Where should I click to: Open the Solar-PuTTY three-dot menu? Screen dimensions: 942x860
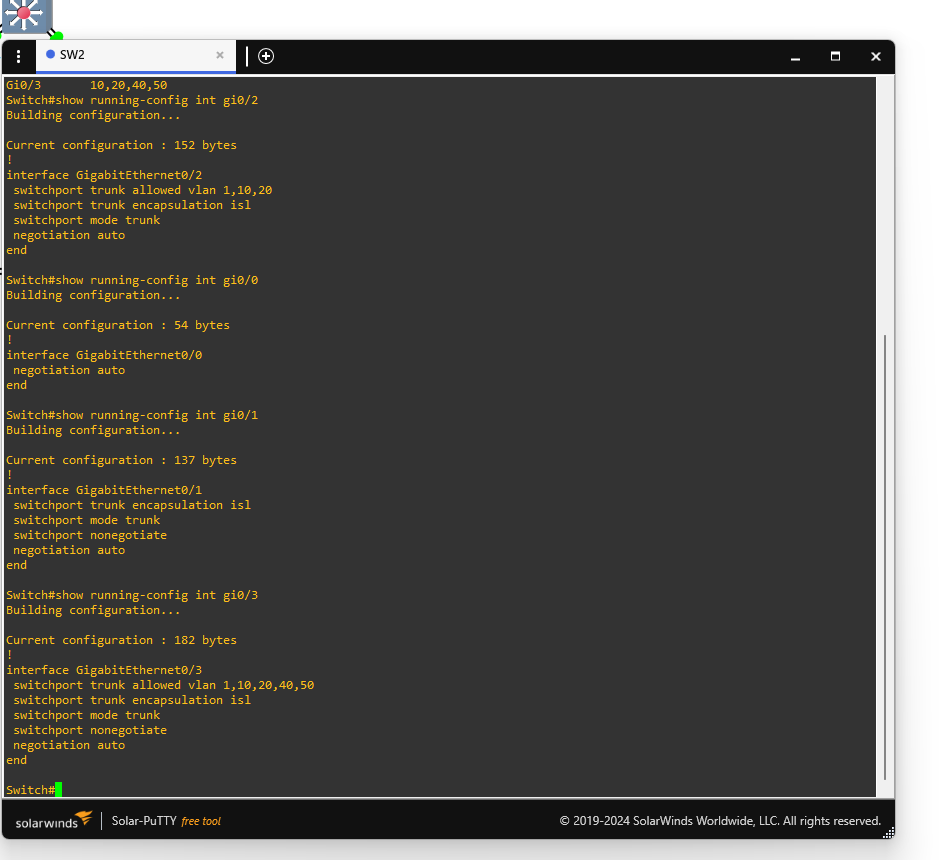click(x=19, y=56)
